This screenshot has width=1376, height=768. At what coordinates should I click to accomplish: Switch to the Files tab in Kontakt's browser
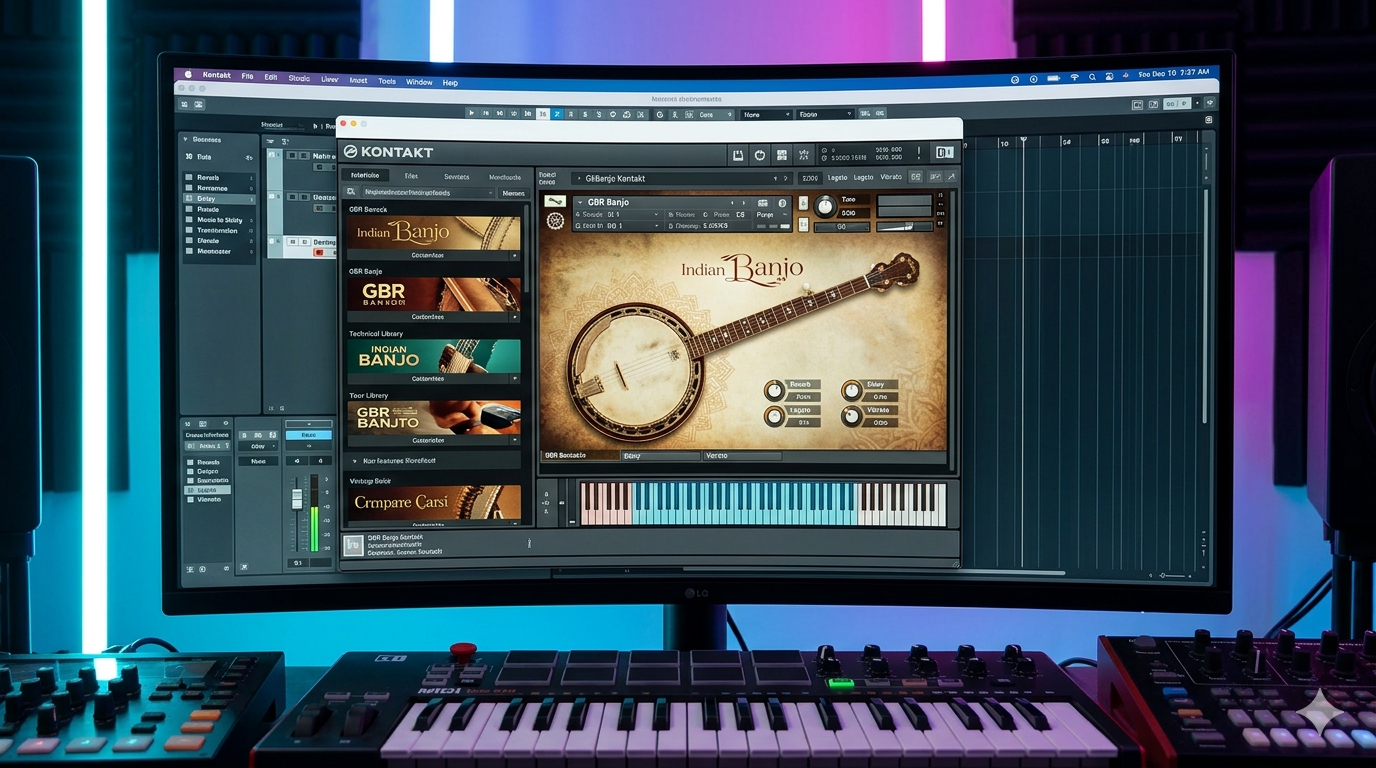[x=411, y=177]
